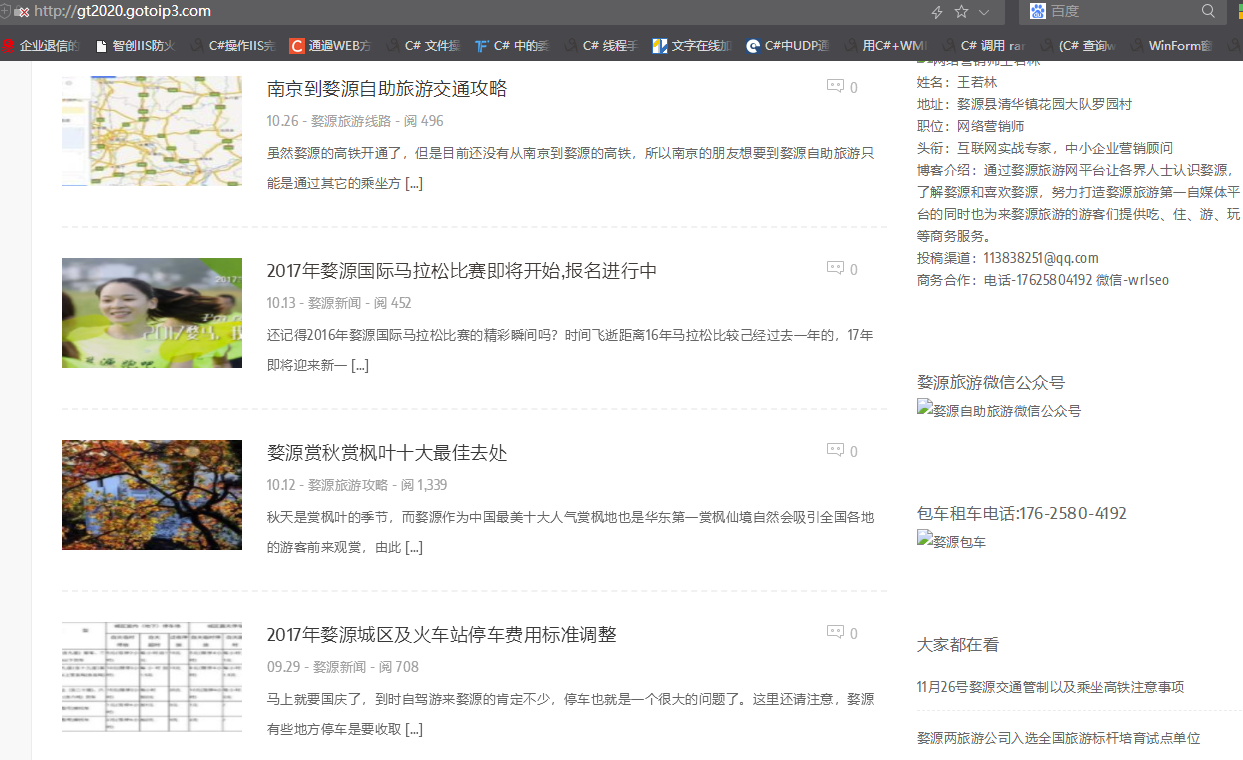The image size is (1243, 760).
Task: Click the comment bubble on 婺源赏秋赏枫叶十大最佳去处
Action: 834,450
